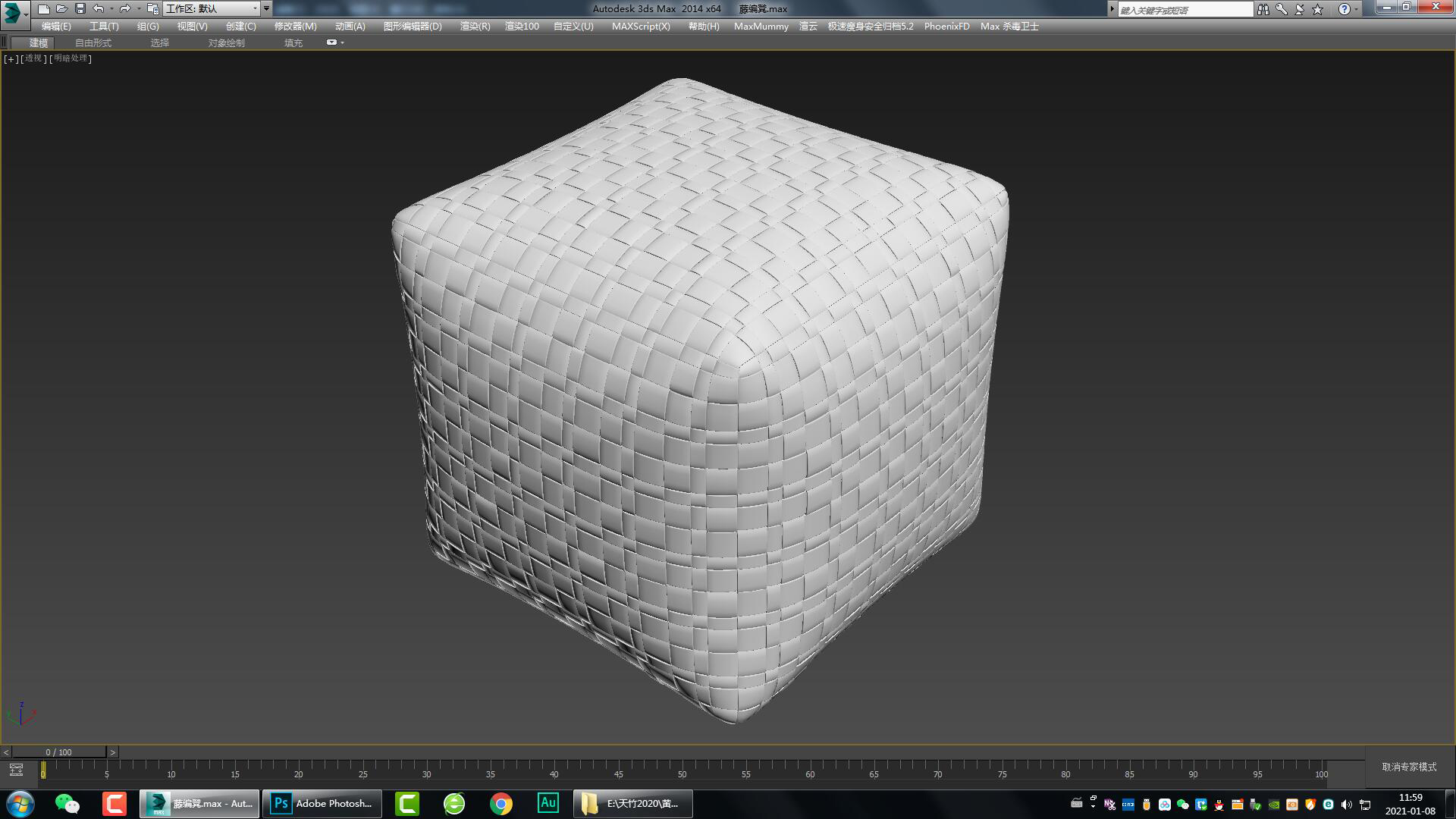Save the scene with the floppy icon
The width and height of the screenshot is (1456, 819).
coord(80,9)
